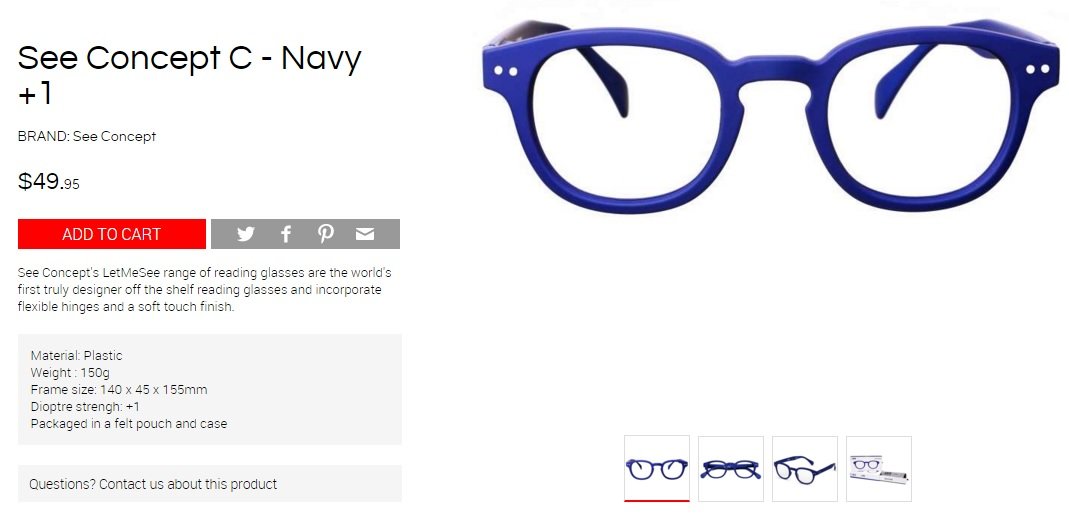Click the BRAND: See Concept text
The image size is (1069, 514).
coord(87,136)
